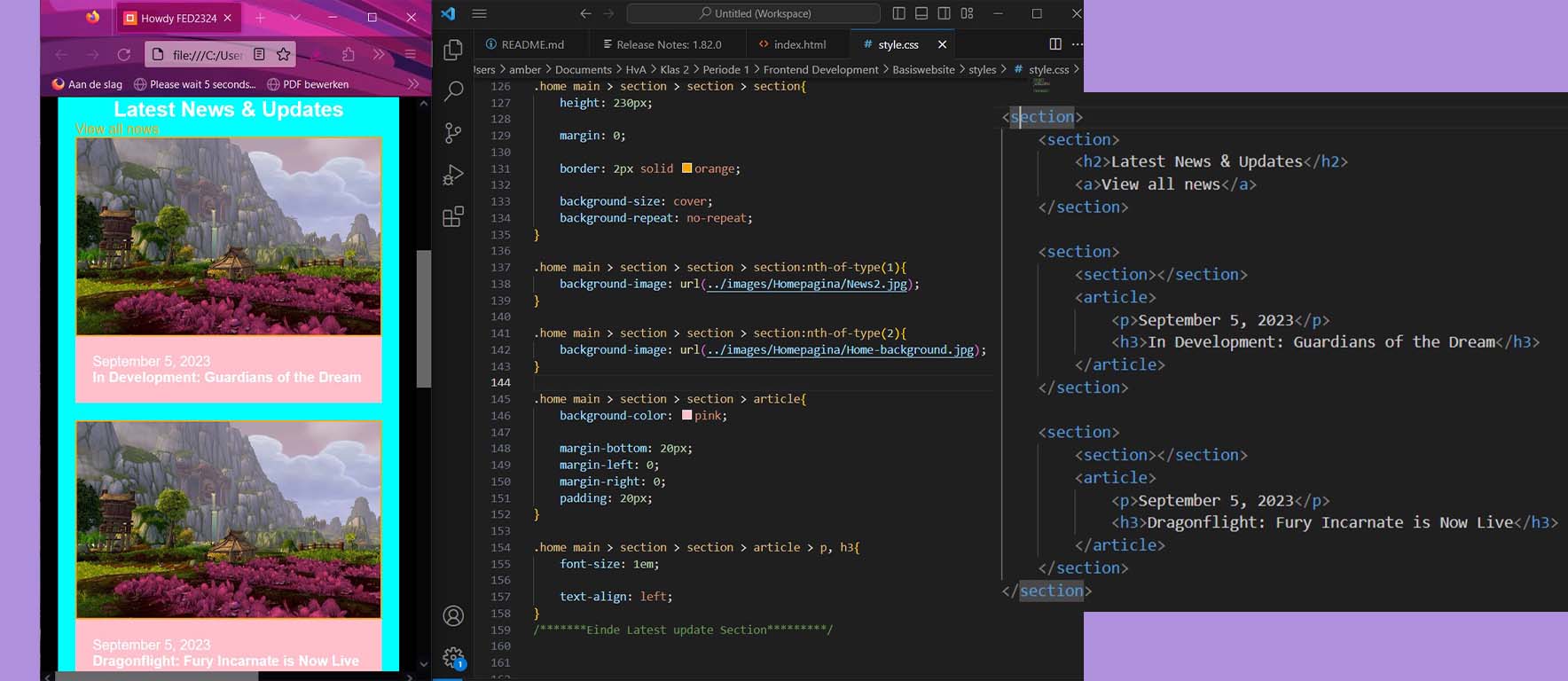Toggle the primary side bar layout button
This screenshot has height=681, width=1568.
coord(898,13)
